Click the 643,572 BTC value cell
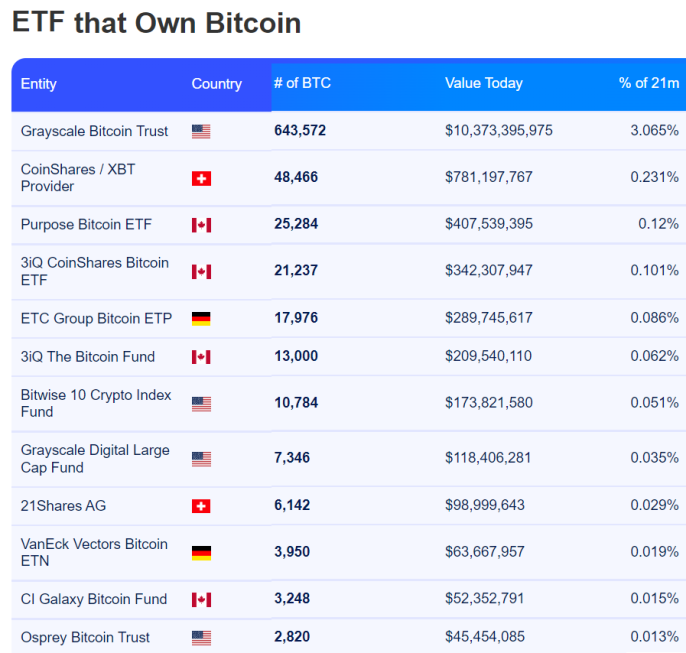This screenshot has height=653, width=686. pos(300,130)
